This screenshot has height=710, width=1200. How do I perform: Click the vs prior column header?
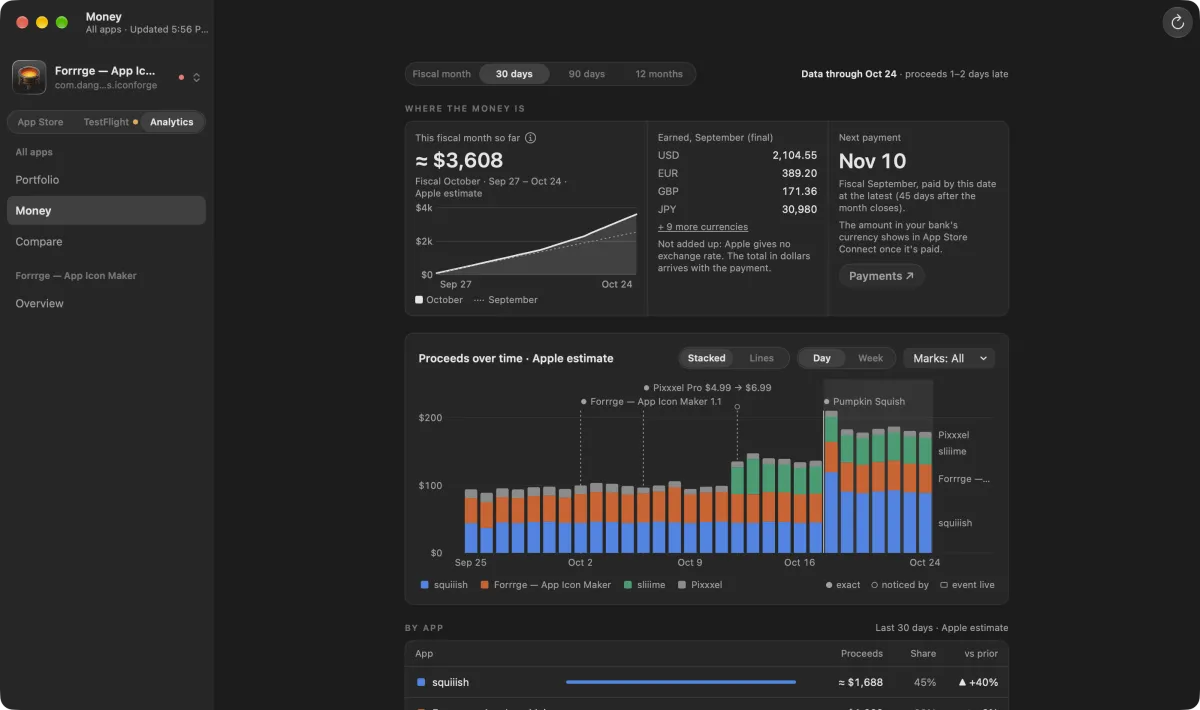click(x=981, y=654)
